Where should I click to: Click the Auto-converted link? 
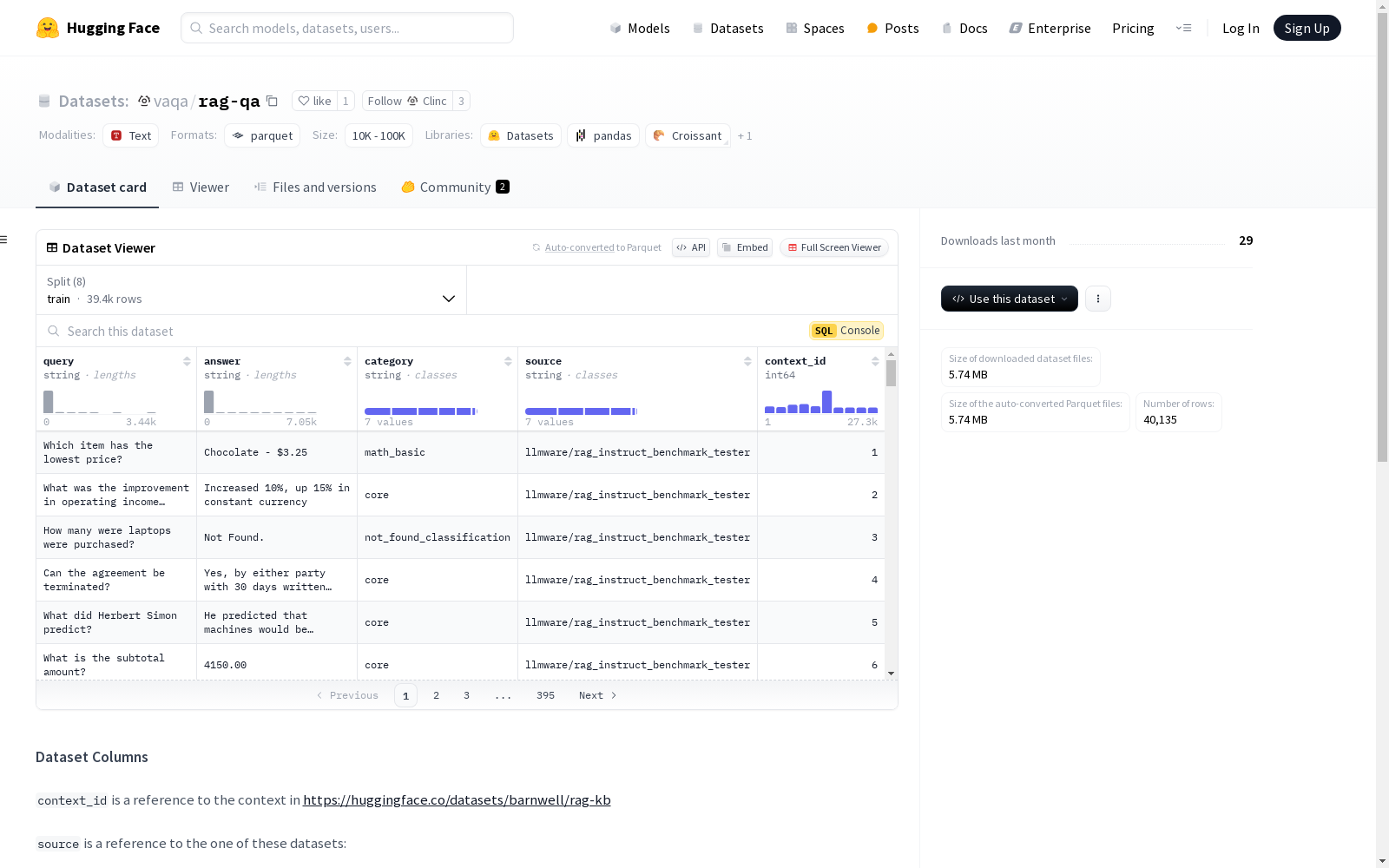(579, 247)
